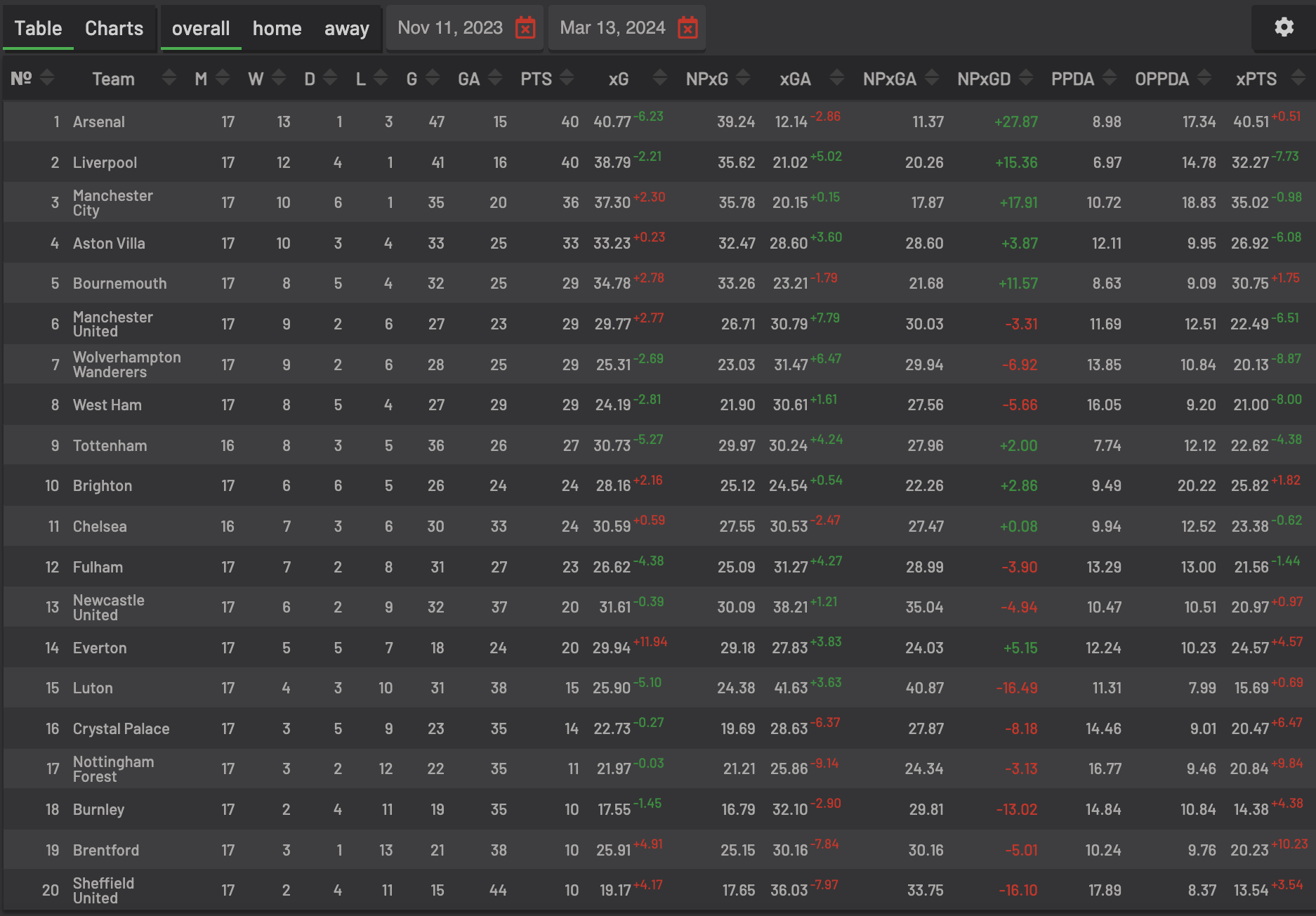Image resolution: width=1316 pixels, height=916 pixels.
Task: Click Nottingham Forest's PPDA value 16.77
Action: coord(1105,769)
